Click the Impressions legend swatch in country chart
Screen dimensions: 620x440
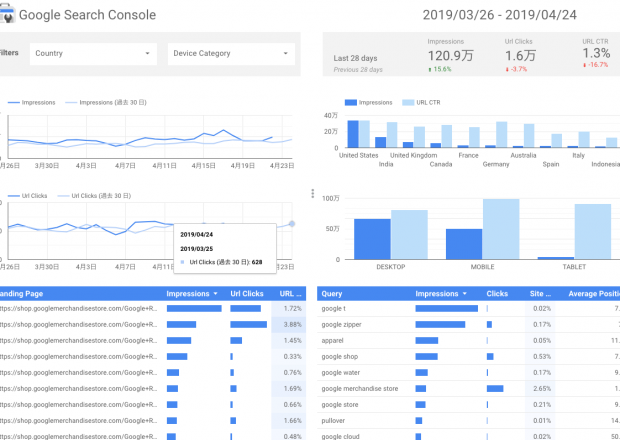pyautogui.click(x=351, y=102)
